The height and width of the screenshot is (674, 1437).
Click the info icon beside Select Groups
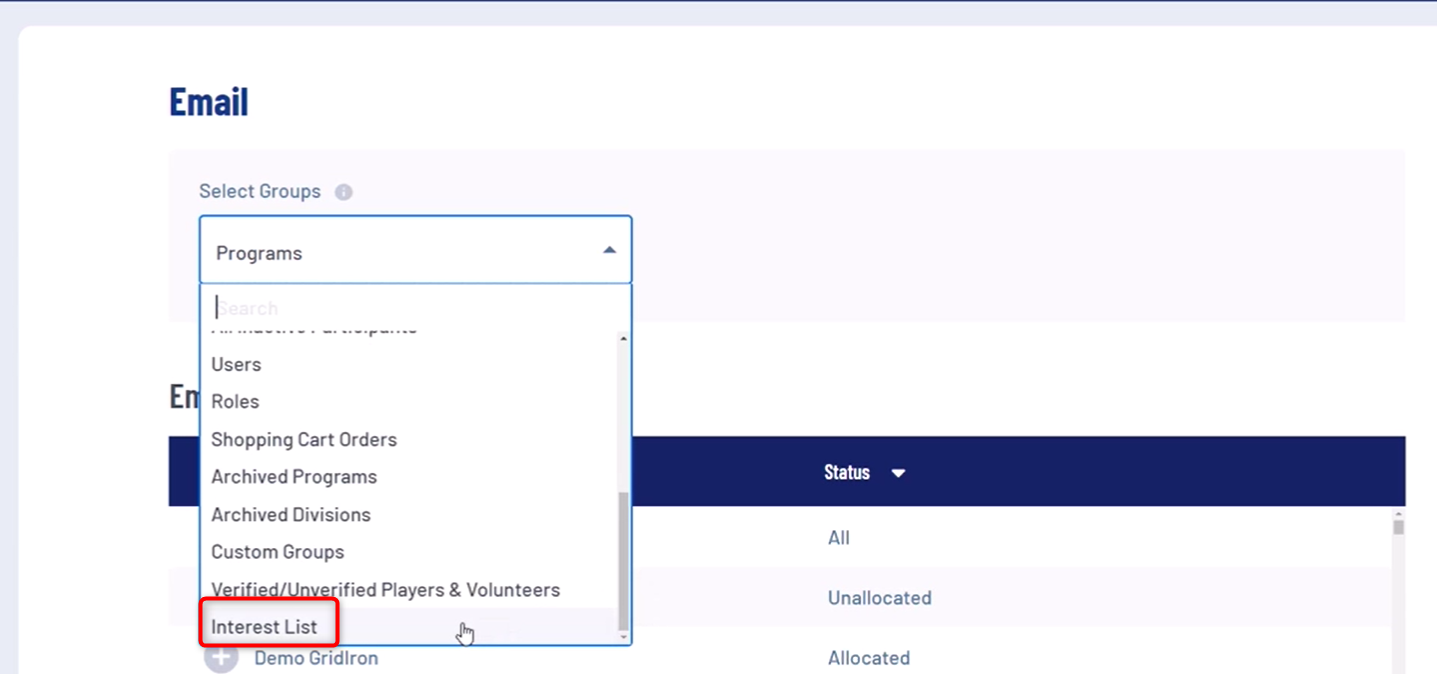(343, 192)
